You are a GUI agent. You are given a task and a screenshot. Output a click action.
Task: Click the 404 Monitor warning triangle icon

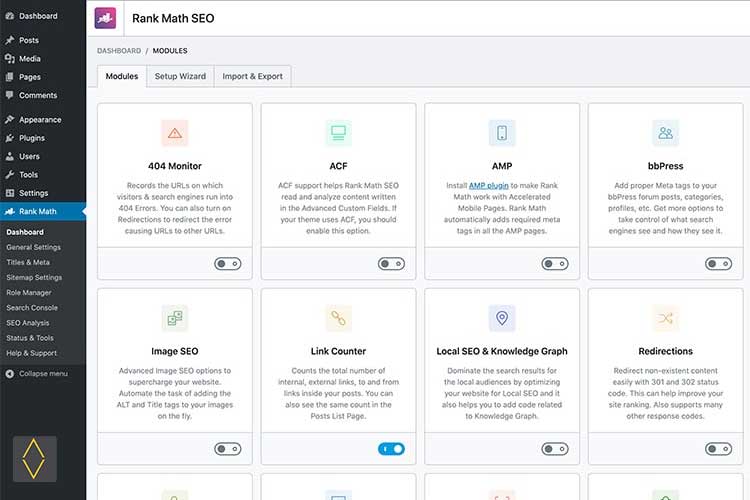175,133
